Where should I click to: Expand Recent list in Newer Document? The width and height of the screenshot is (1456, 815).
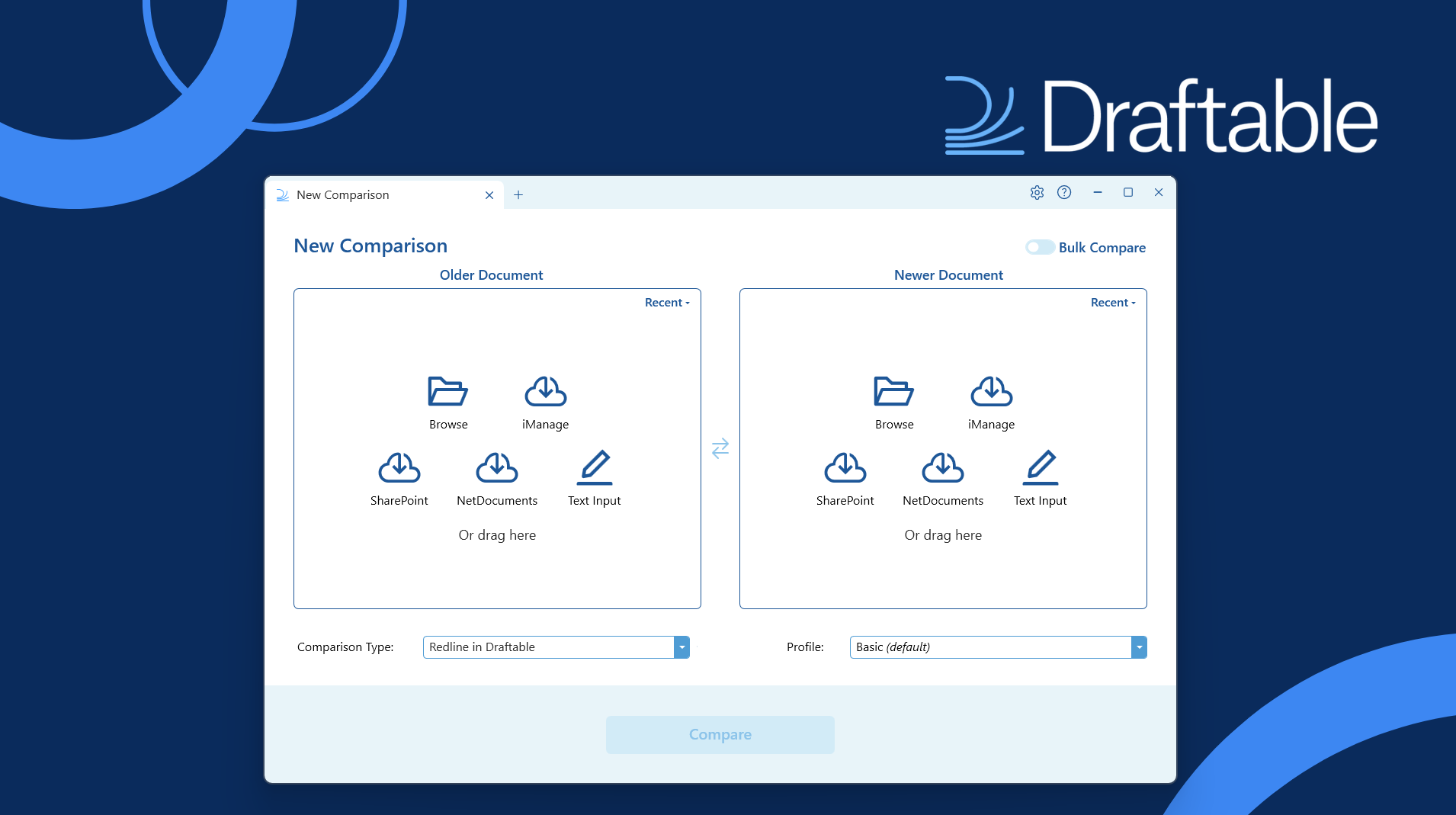1113,303
